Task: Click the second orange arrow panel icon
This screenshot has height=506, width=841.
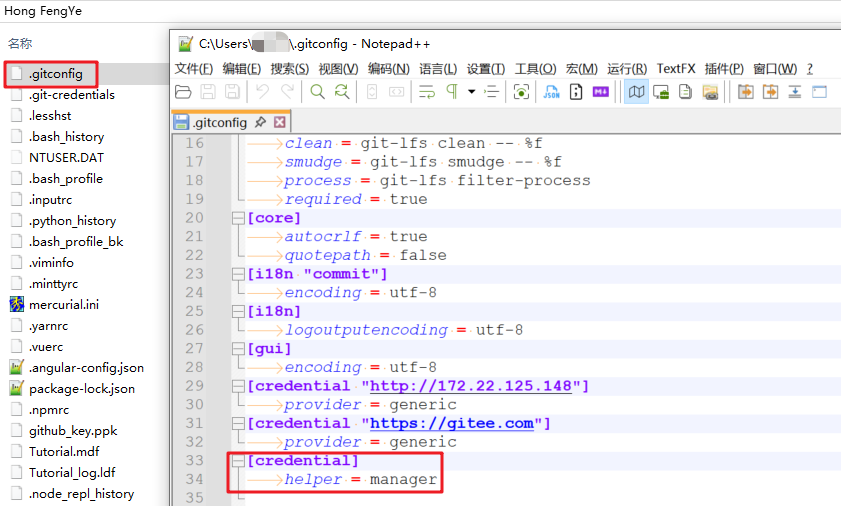Action: (770, 92)
